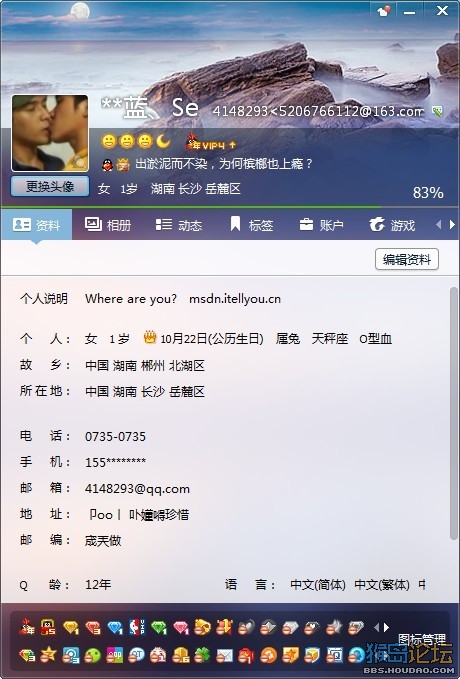This screenshot has height=679, width=460.
Task: Click the blue diamond badge icon
Action: click(115, 627)
